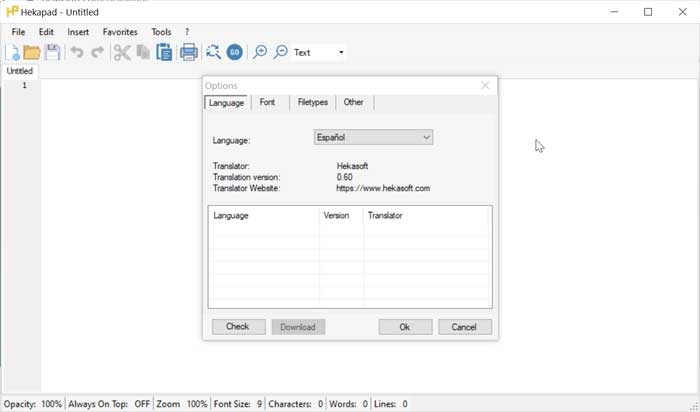This screenshot has width=700, height=412.
Task: Click the Redo arrow icon
Action: (x=97, y=53)
